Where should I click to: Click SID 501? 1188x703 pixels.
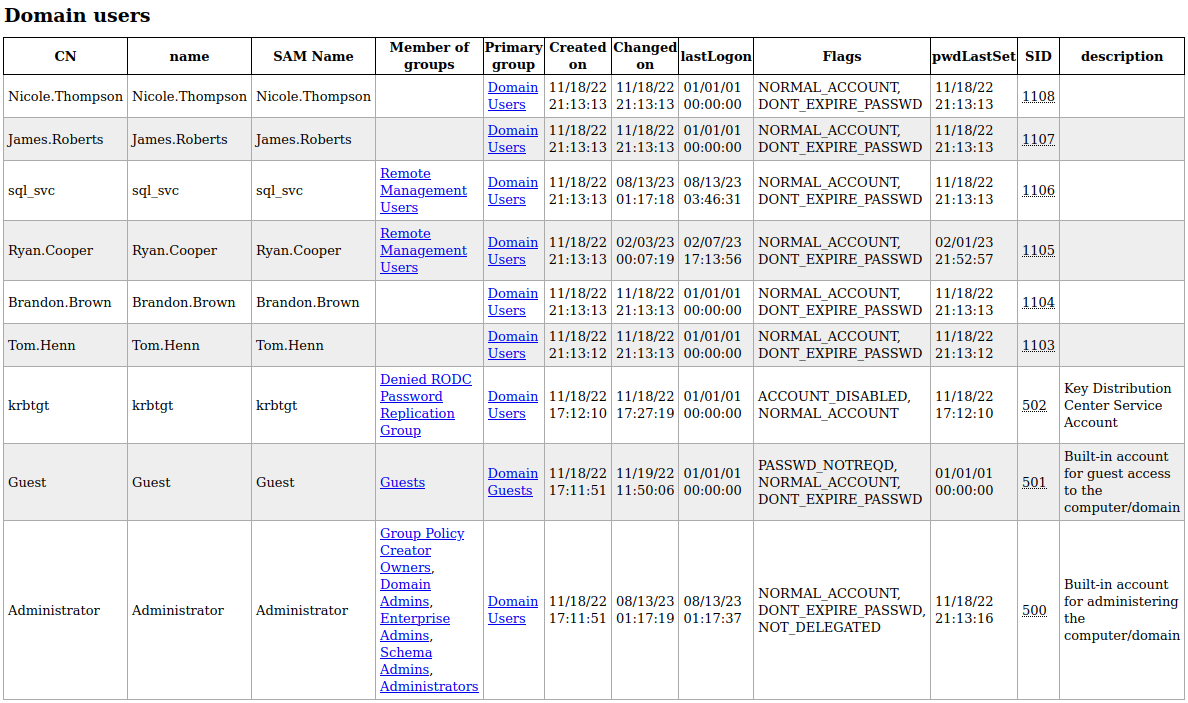(x=1034, y=483)
